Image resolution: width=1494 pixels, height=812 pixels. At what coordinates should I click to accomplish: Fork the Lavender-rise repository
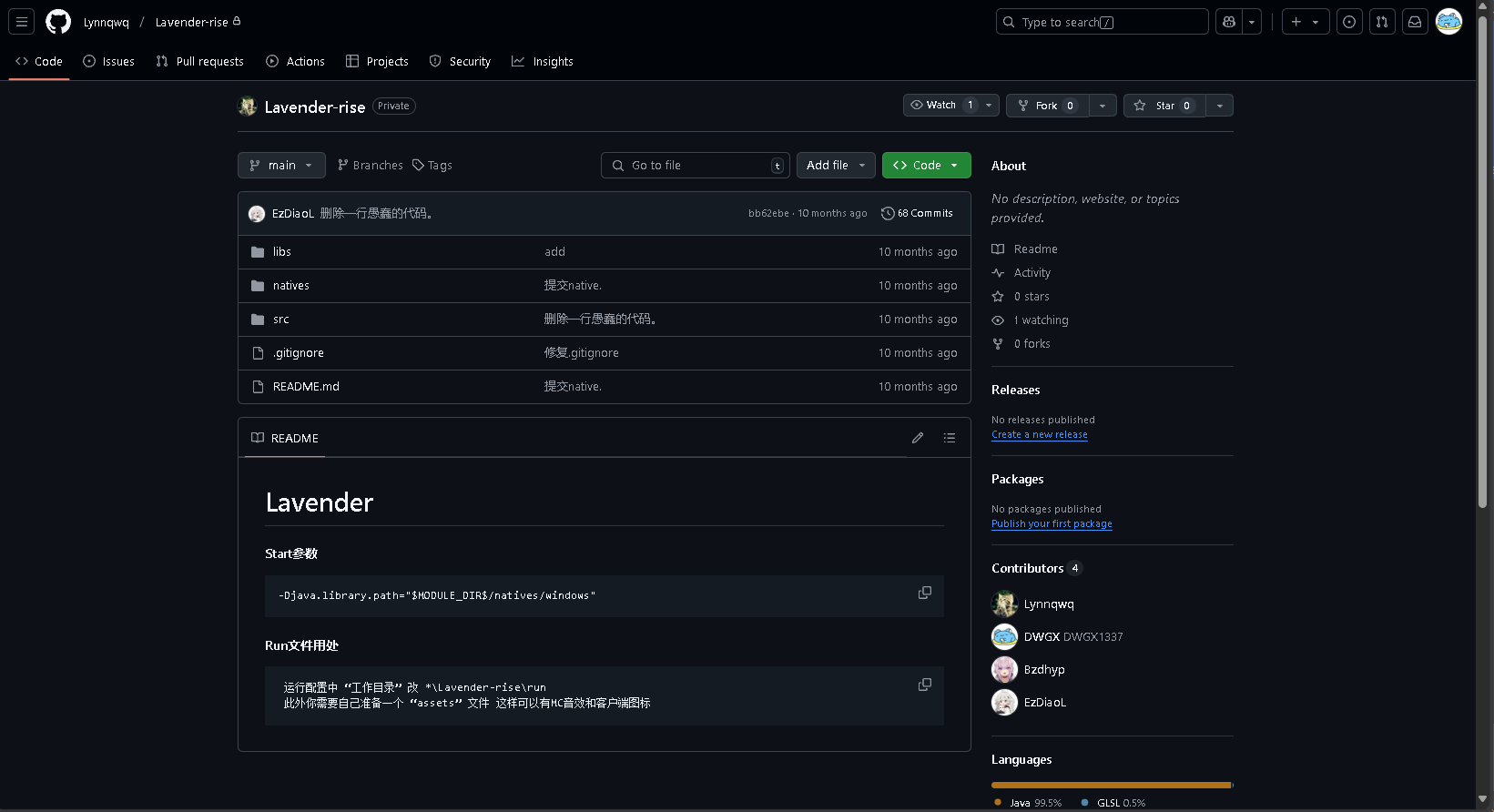point(1047,106)
